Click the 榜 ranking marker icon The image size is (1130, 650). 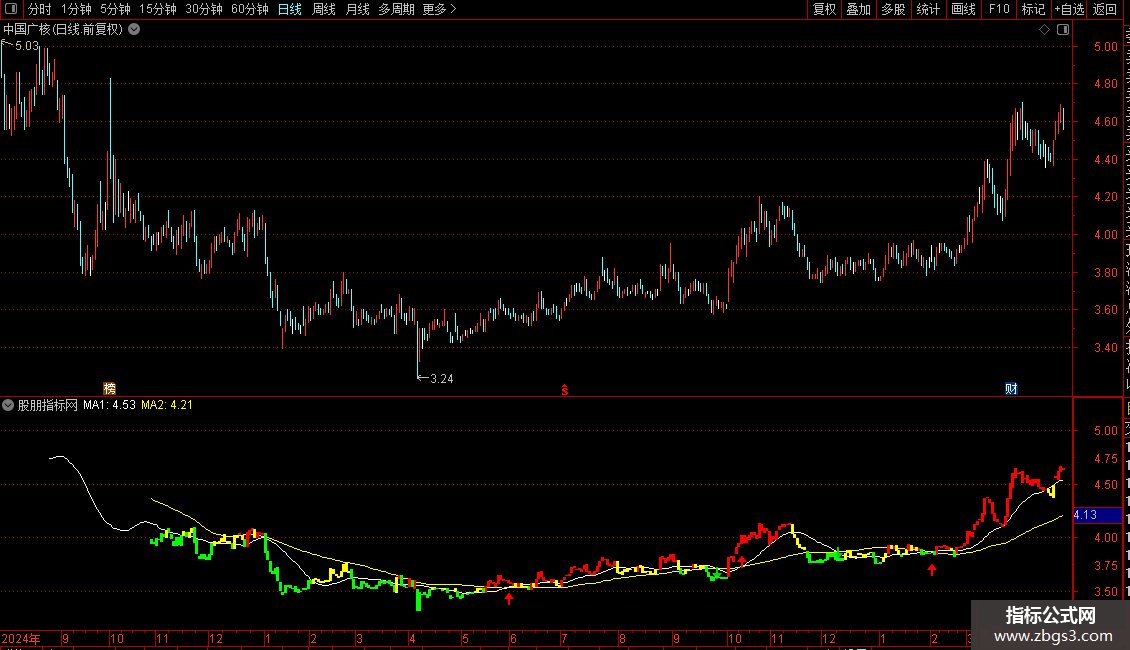point(110,388)
